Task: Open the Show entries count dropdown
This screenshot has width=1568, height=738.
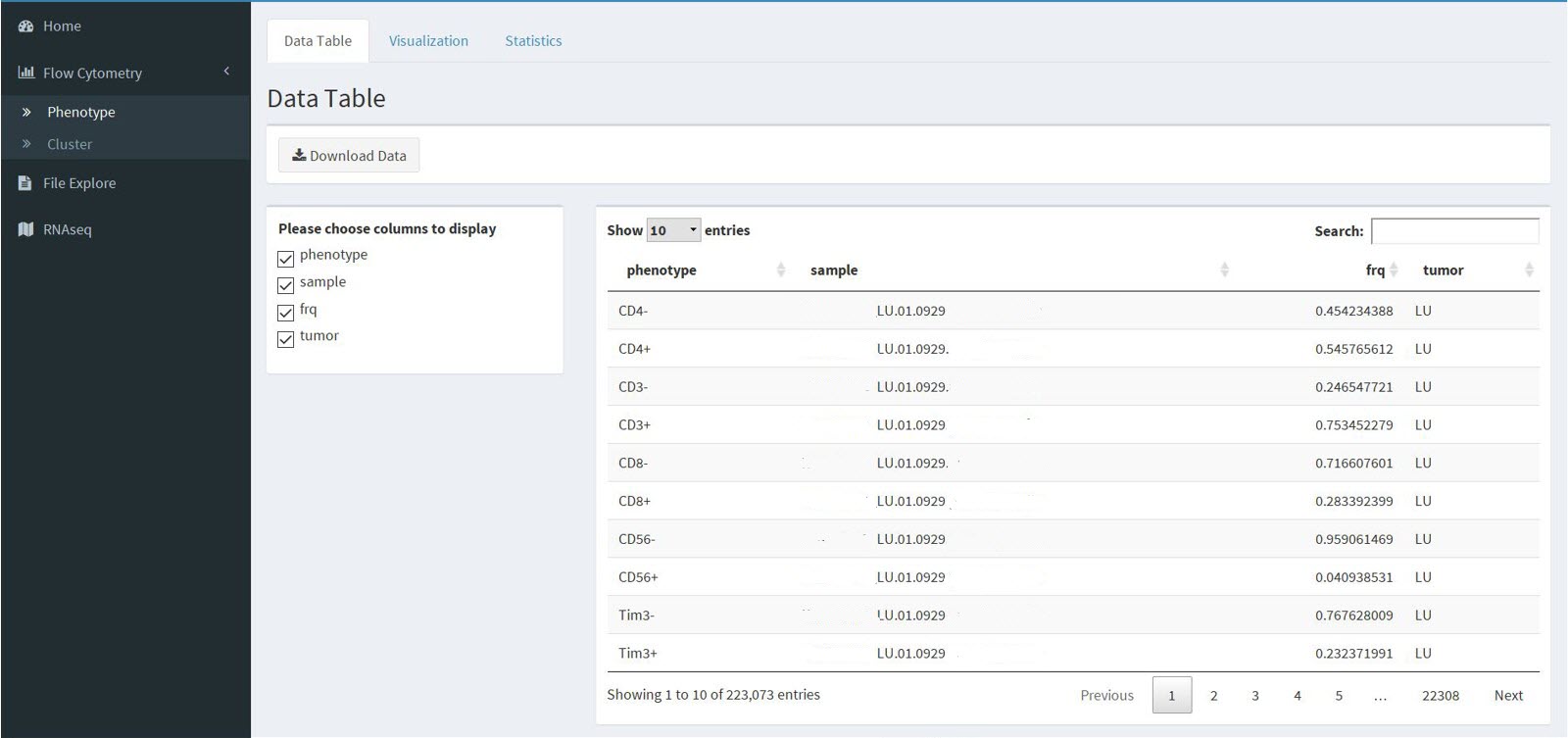Action: [673, 230]
